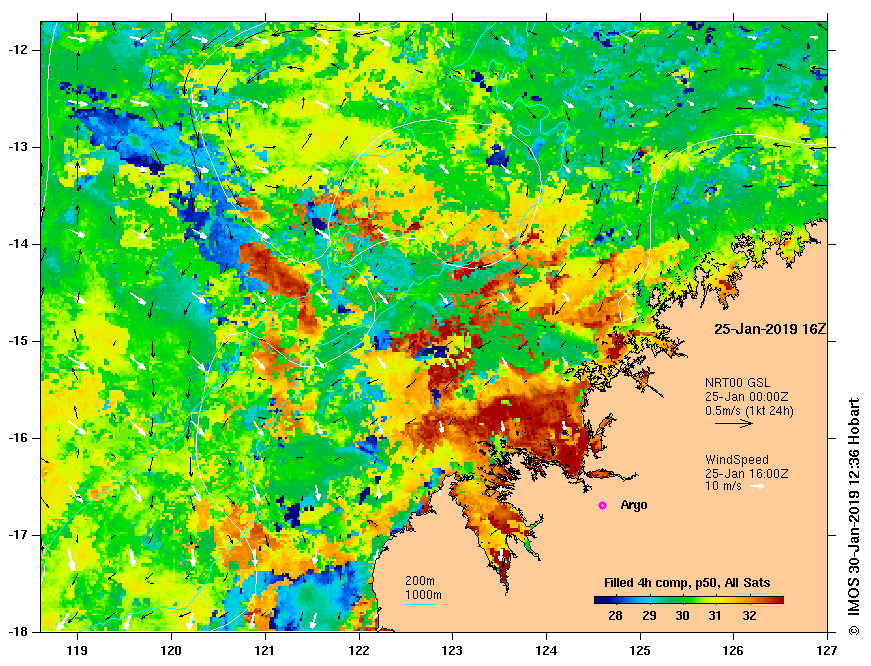Click the 'NRT00 GSL' text
Screen dimensions: 871x666
pyautogui.click(x=738, y=383)
